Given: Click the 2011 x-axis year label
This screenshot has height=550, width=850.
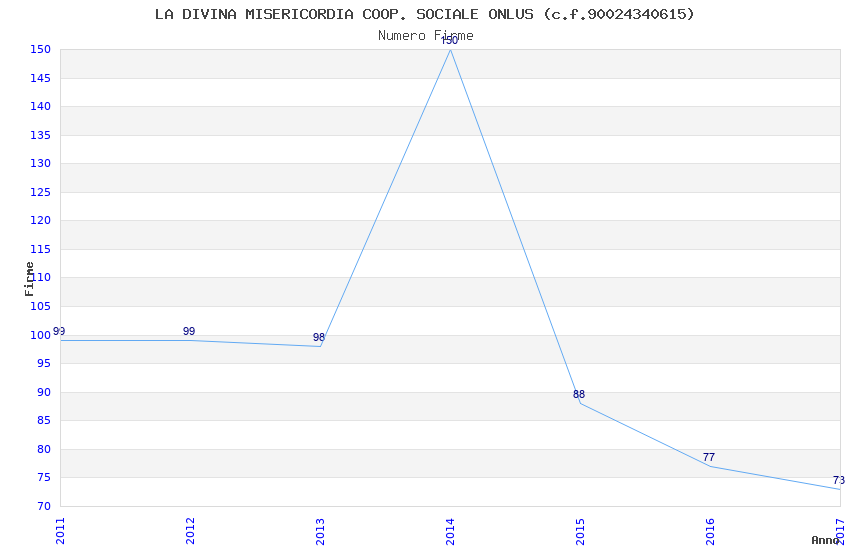Looking at the screenshot, I should [60, 531].
